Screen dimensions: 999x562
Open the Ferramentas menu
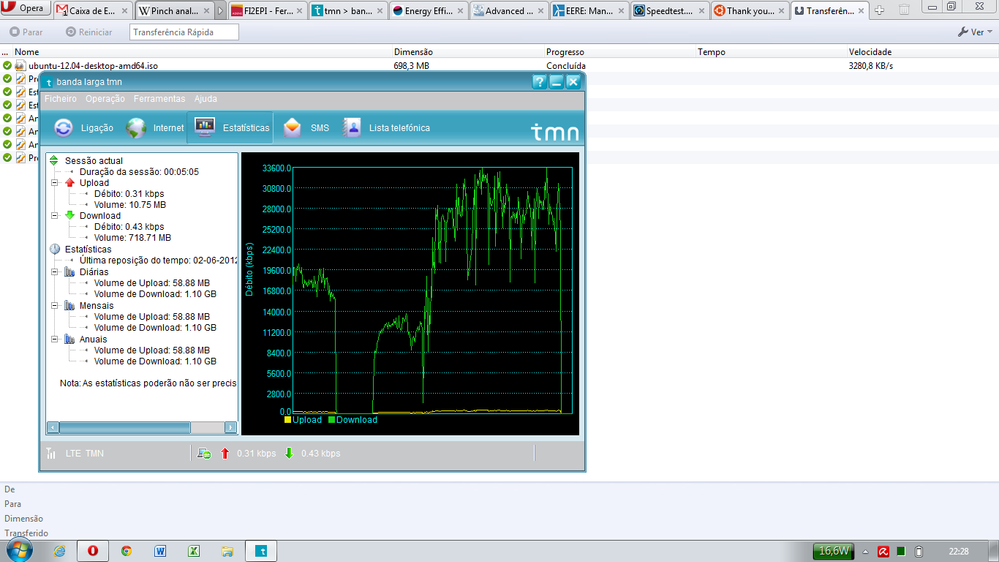[159, 99]
